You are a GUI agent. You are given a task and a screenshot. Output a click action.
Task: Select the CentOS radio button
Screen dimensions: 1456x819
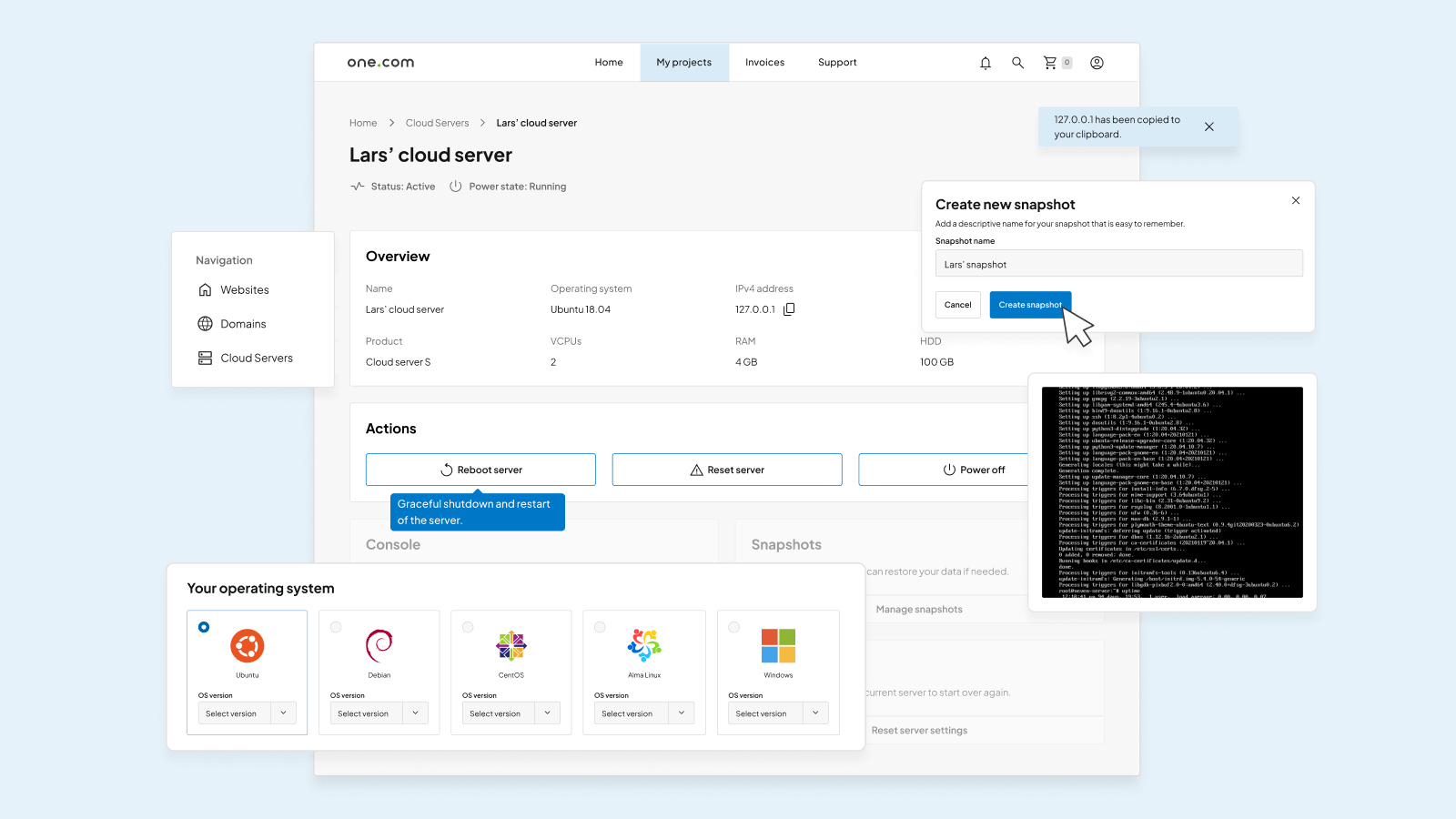coord(468,627)
